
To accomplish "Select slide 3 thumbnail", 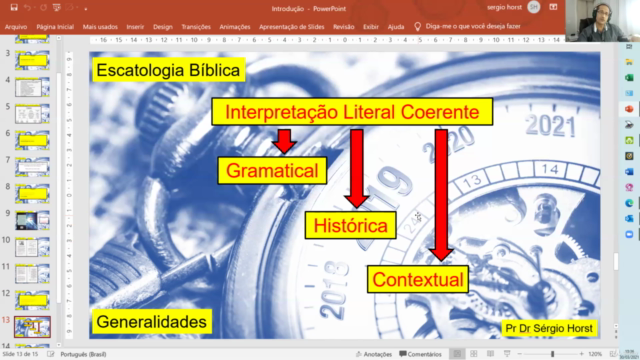I will pos(32,60).
